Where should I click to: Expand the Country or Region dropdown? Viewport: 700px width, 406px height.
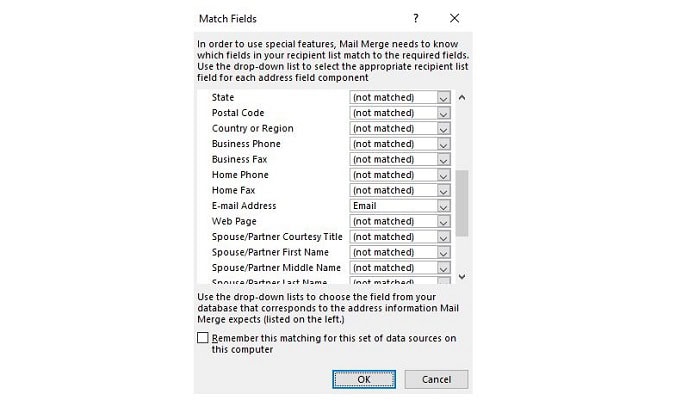pyautogui.click(x=444, y=129)
